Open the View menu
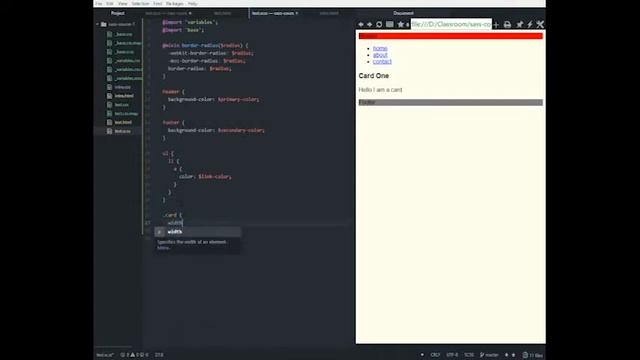This screenshot has width=640, height=360. coord(122,4)
